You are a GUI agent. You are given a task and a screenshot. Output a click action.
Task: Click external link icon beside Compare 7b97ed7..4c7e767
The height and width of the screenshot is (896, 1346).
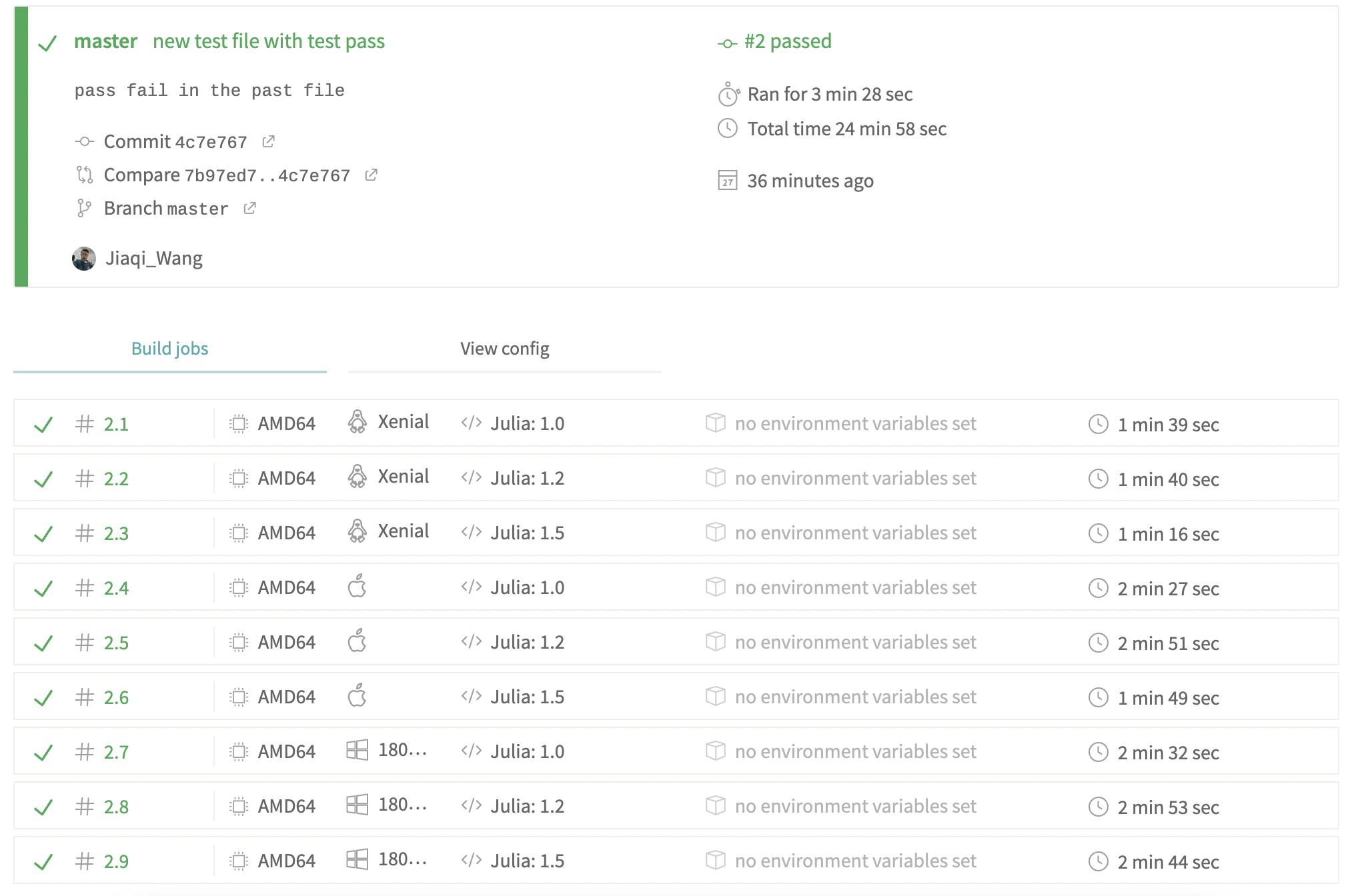[x=371, y=175]
